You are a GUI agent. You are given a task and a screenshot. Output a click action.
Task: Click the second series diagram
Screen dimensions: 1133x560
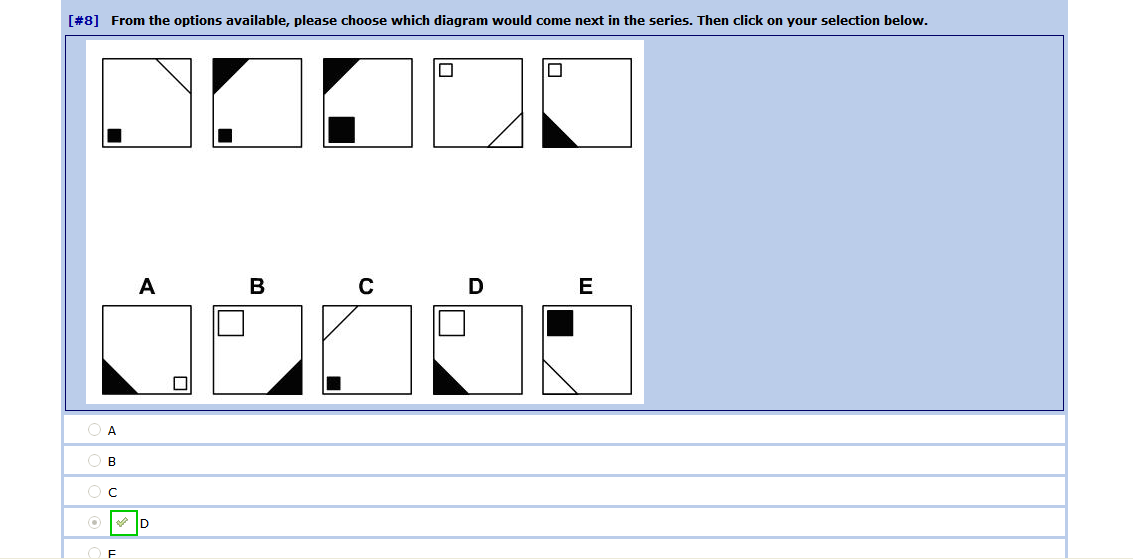click(257, 103)
